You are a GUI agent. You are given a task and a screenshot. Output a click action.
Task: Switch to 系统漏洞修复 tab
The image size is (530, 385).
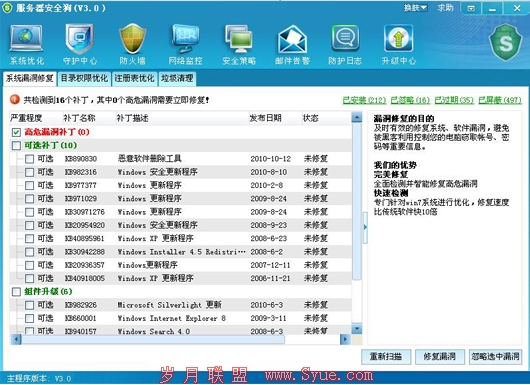pyautogui.click(x=30, y=78)
